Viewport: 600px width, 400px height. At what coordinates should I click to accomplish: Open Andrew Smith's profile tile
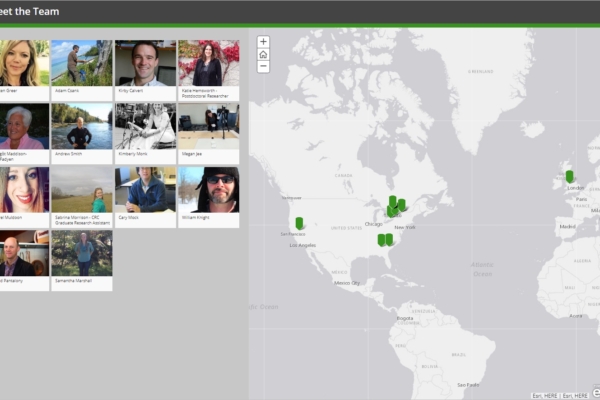pyautogui.click(x=82, y=126)
